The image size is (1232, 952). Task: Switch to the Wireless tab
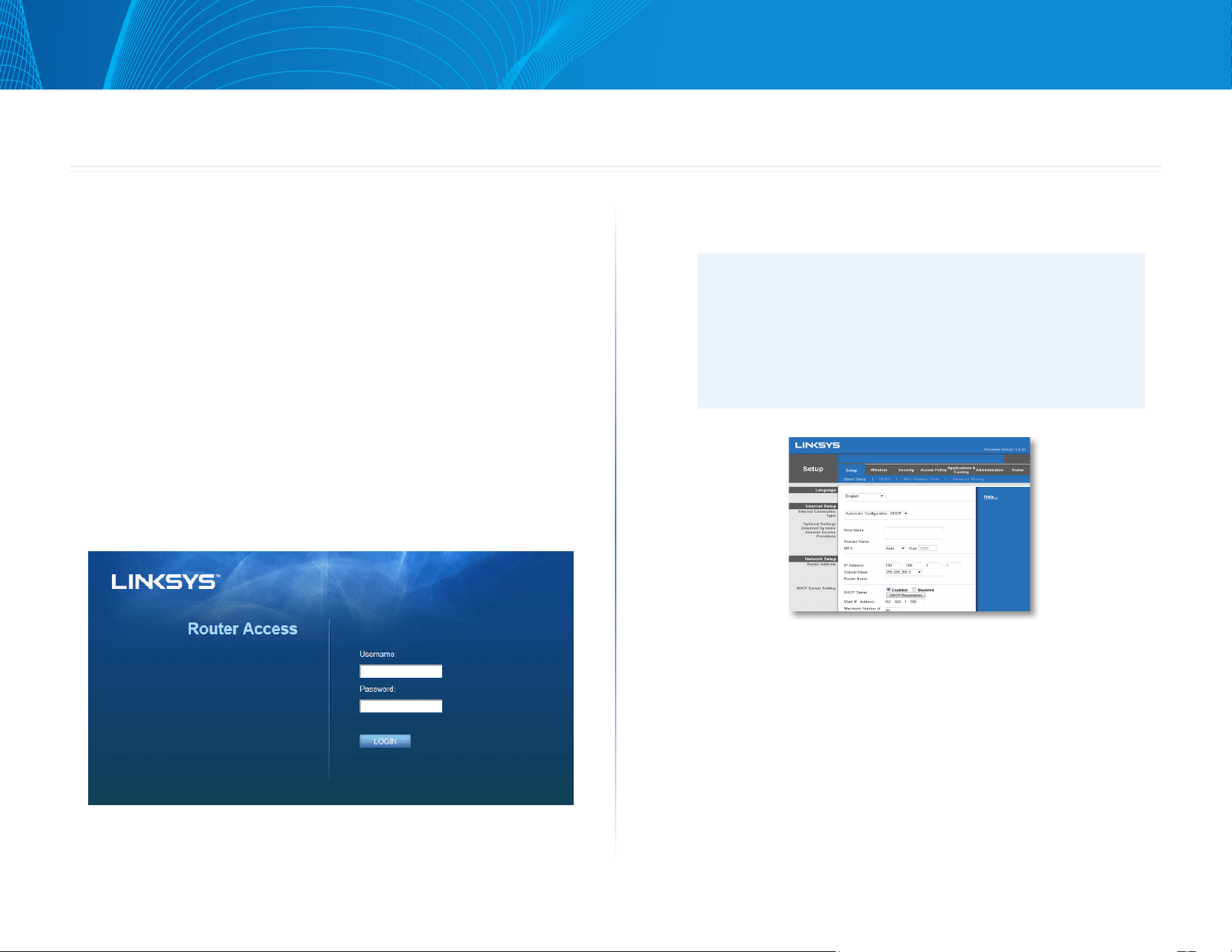click(879, 470)
